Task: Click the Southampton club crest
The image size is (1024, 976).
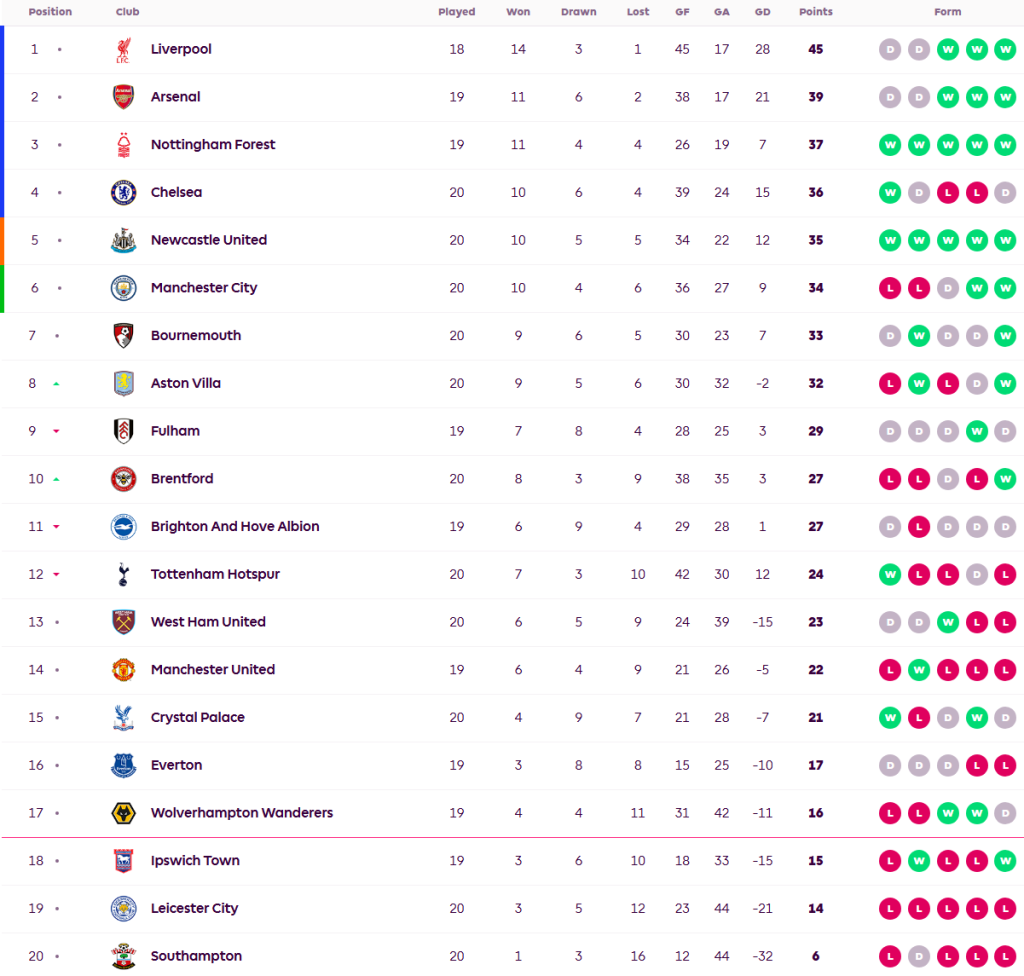Action: (123, 956)
